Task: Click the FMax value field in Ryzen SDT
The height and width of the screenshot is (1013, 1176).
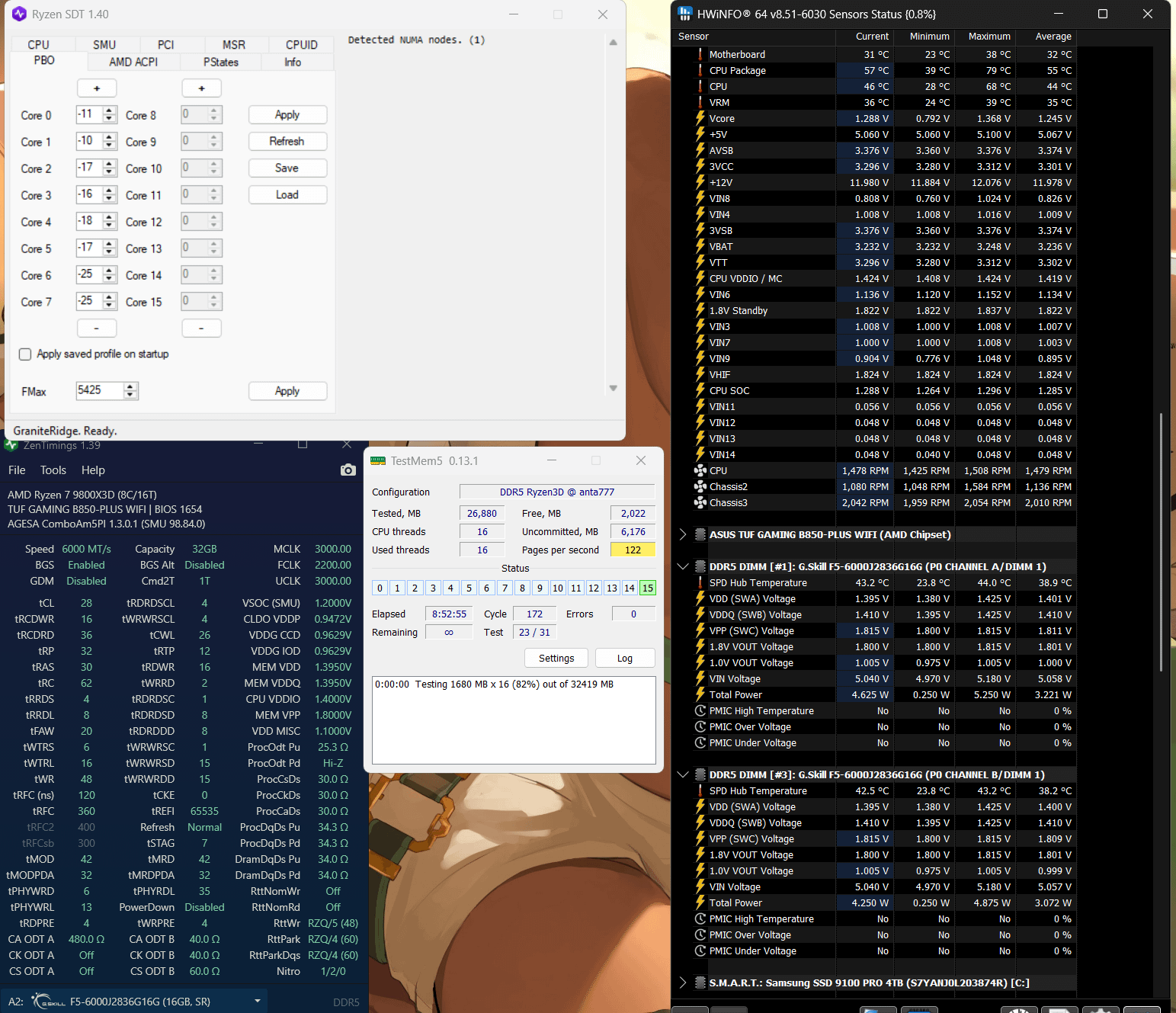Action: [x=99, y=390]
